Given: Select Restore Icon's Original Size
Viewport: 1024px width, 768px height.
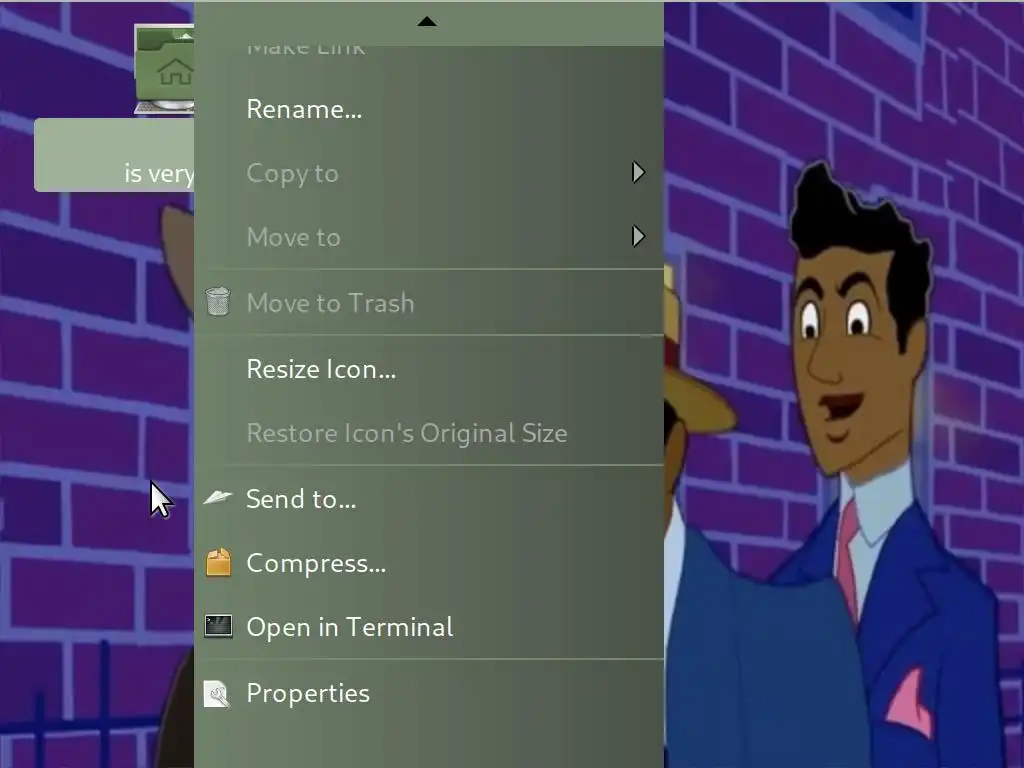Looking at the screenshot, I should (428, 433).
